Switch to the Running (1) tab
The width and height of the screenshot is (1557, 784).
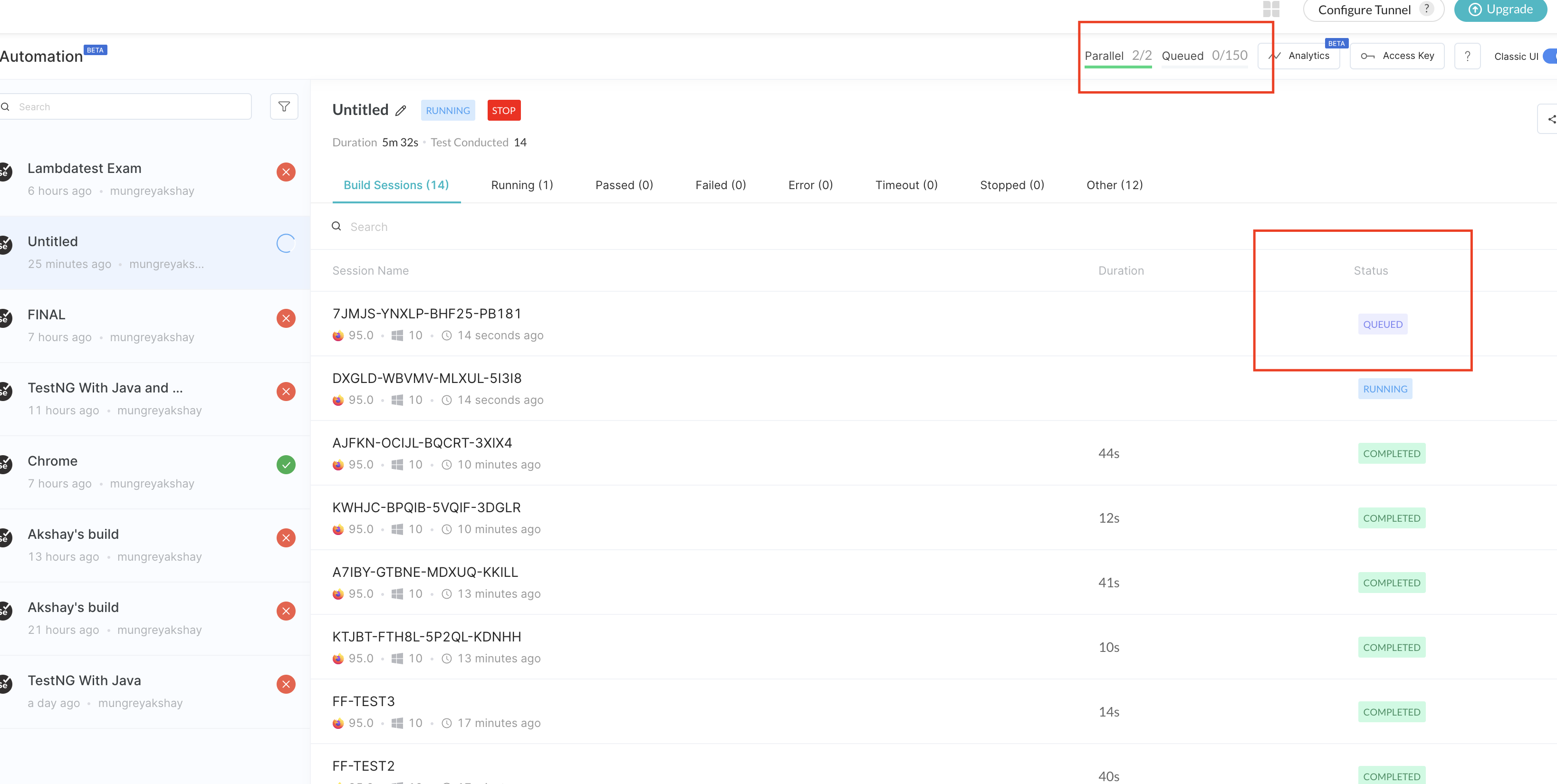522,185
